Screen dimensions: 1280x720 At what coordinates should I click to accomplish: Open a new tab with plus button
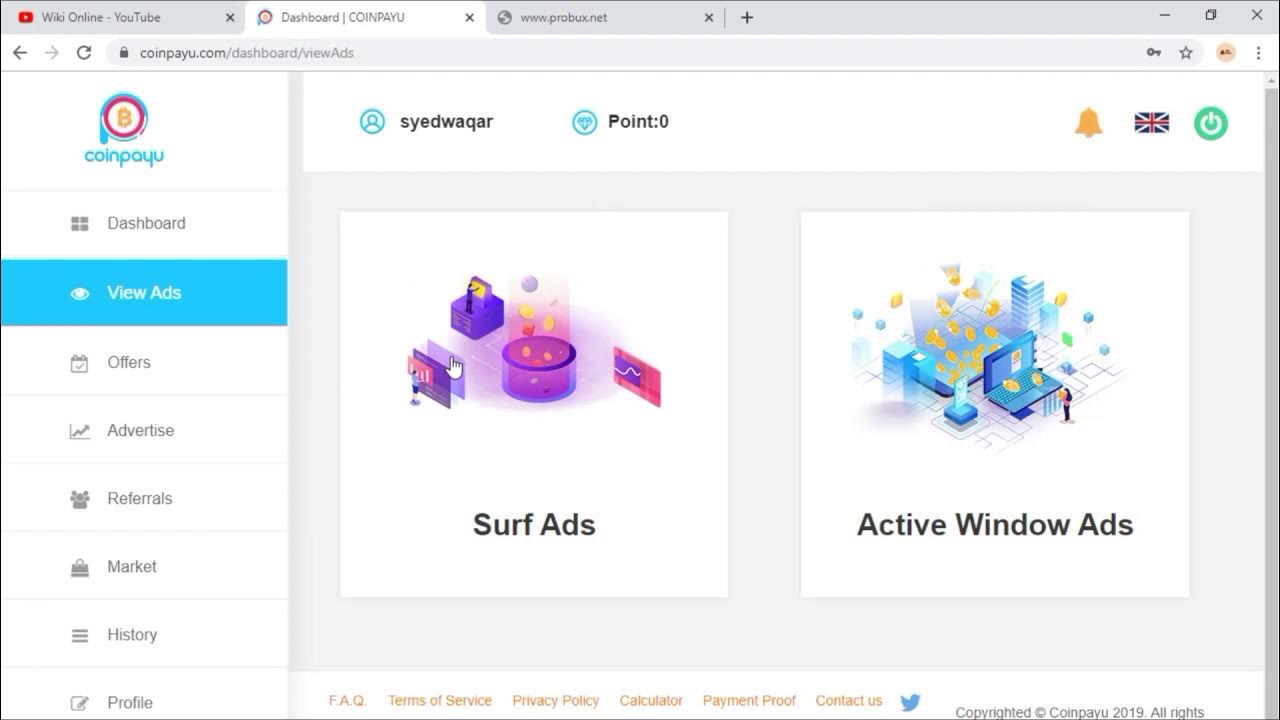tap(747, 17)
